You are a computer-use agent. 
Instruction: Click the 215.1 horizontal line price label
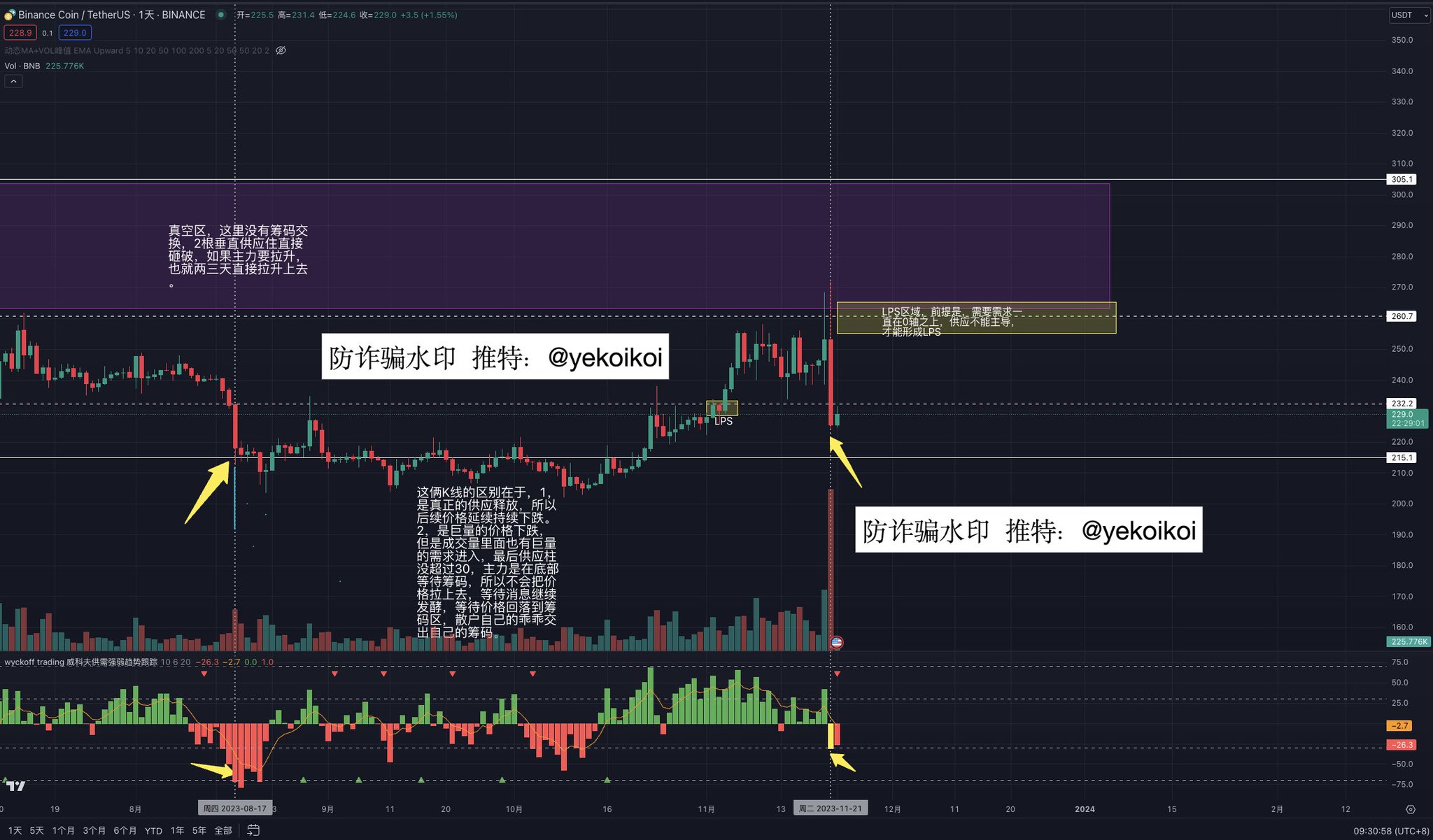tap(1402, 457)
